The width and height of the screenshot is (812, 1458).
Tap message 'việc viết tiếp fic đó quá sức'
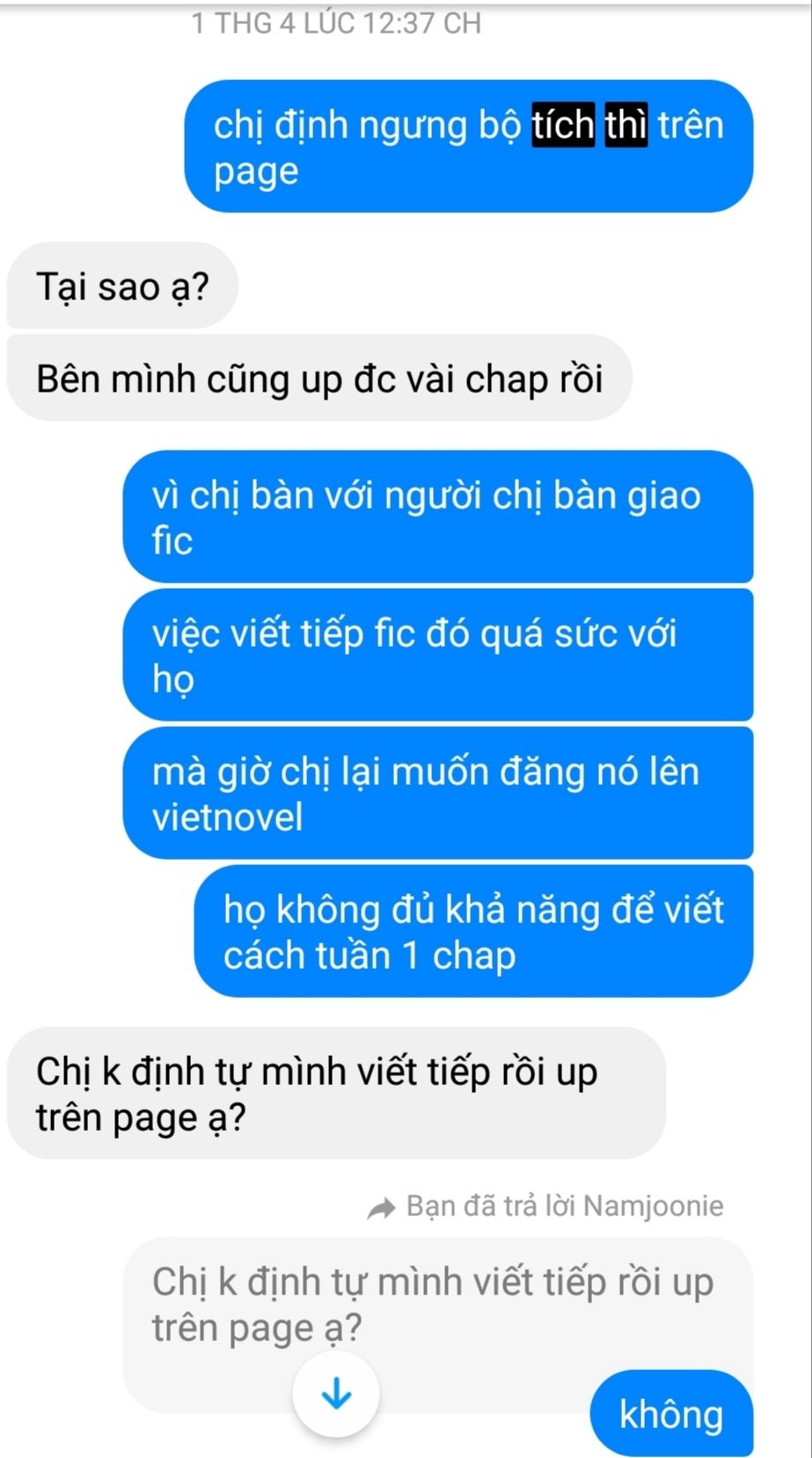tap(438, 655)
